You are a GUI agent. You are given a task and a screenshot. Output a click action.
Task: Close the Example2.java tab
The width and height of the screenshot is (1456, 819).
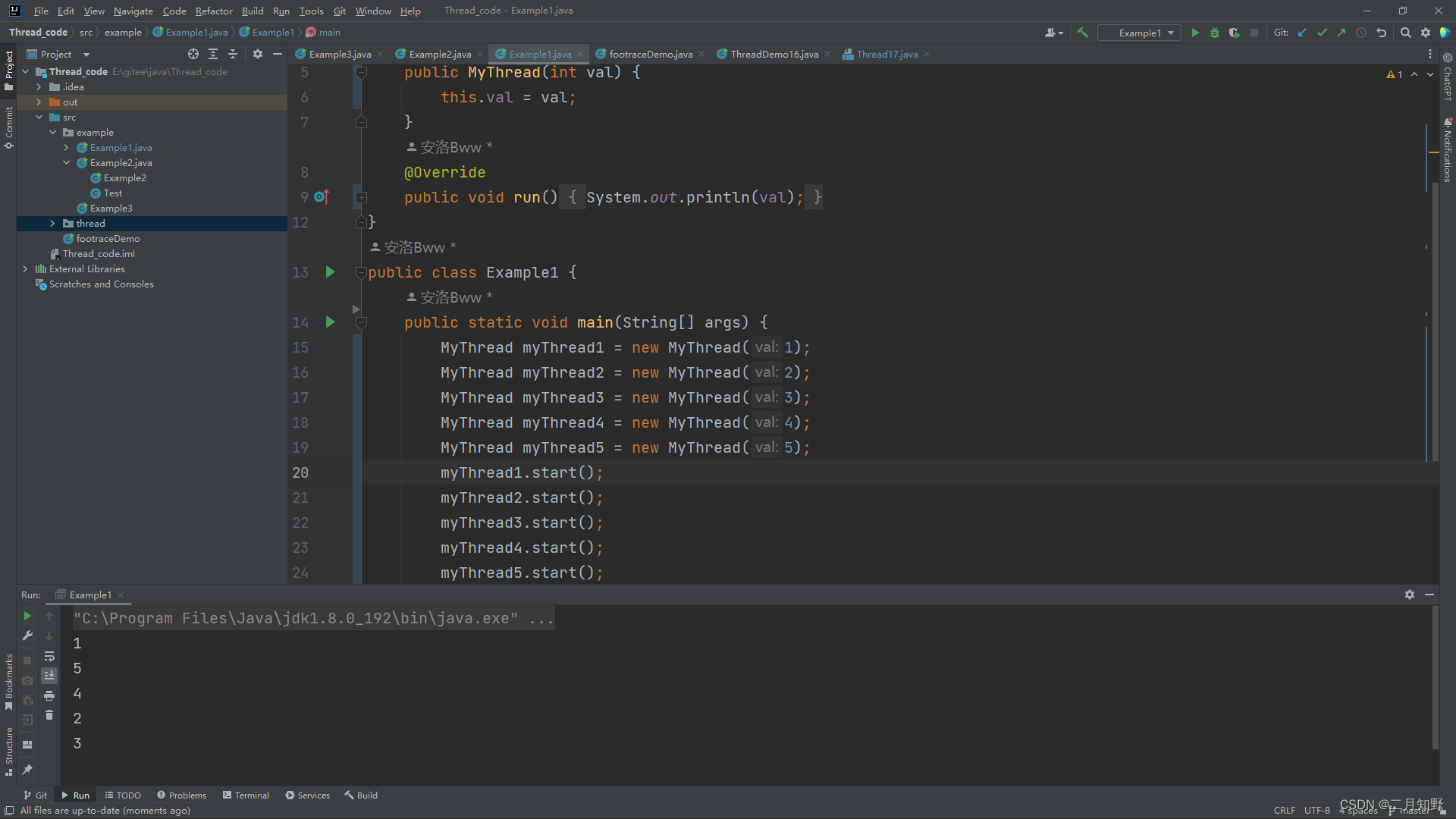click(480, 54)
